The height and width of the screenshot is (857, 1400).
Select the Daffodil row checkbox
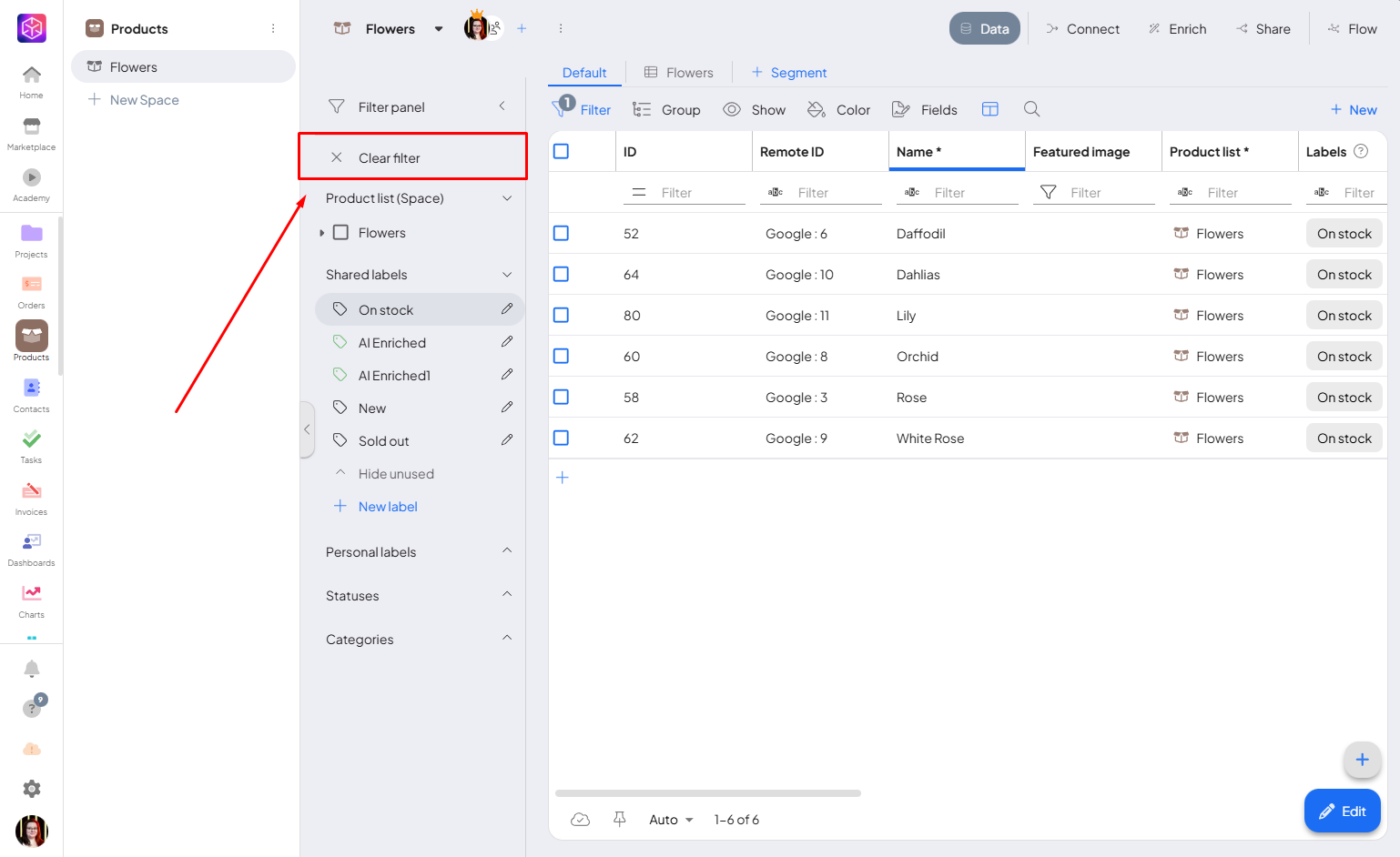point(562,234)
